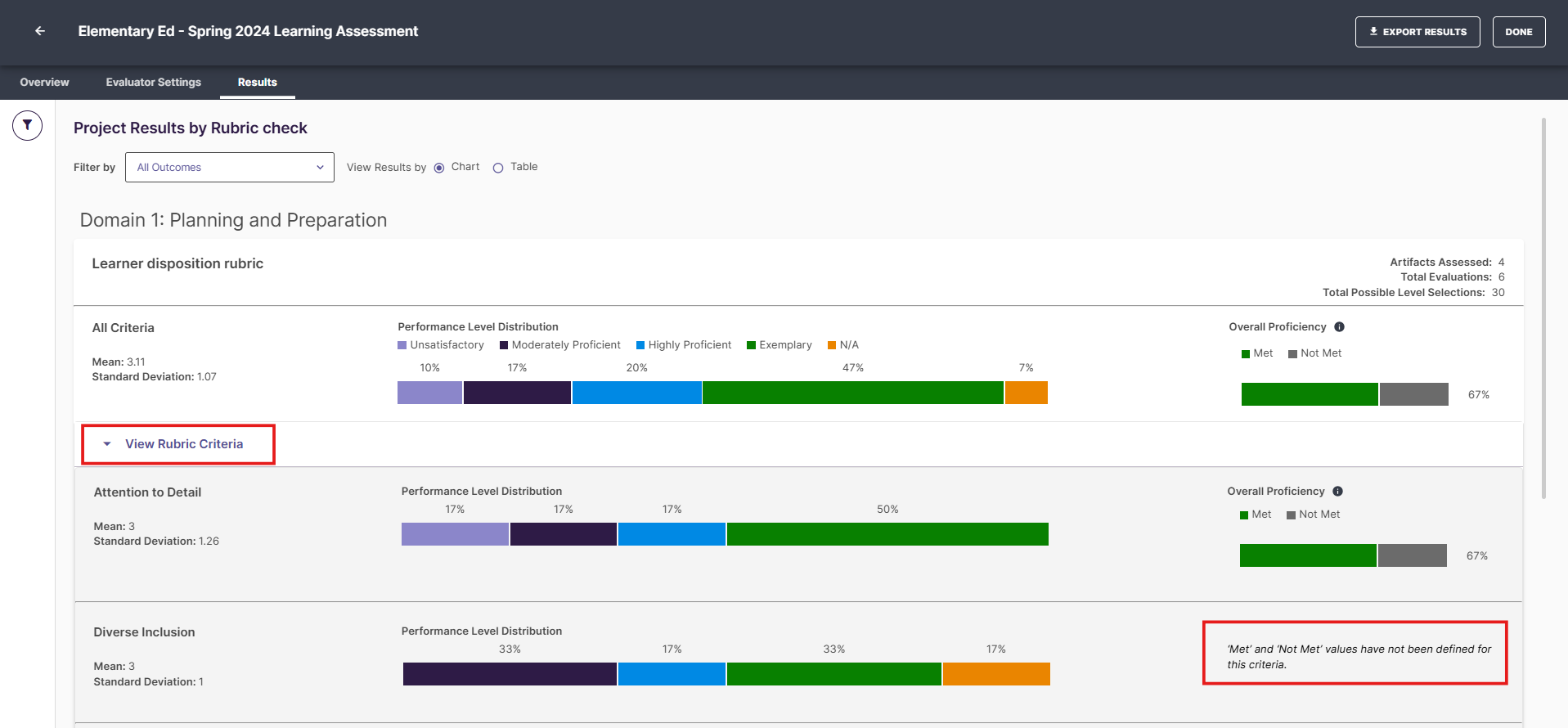Go back using the arrow icon
The width and height of the screenshot is (1568, 728).
click(x=40, y=31)
